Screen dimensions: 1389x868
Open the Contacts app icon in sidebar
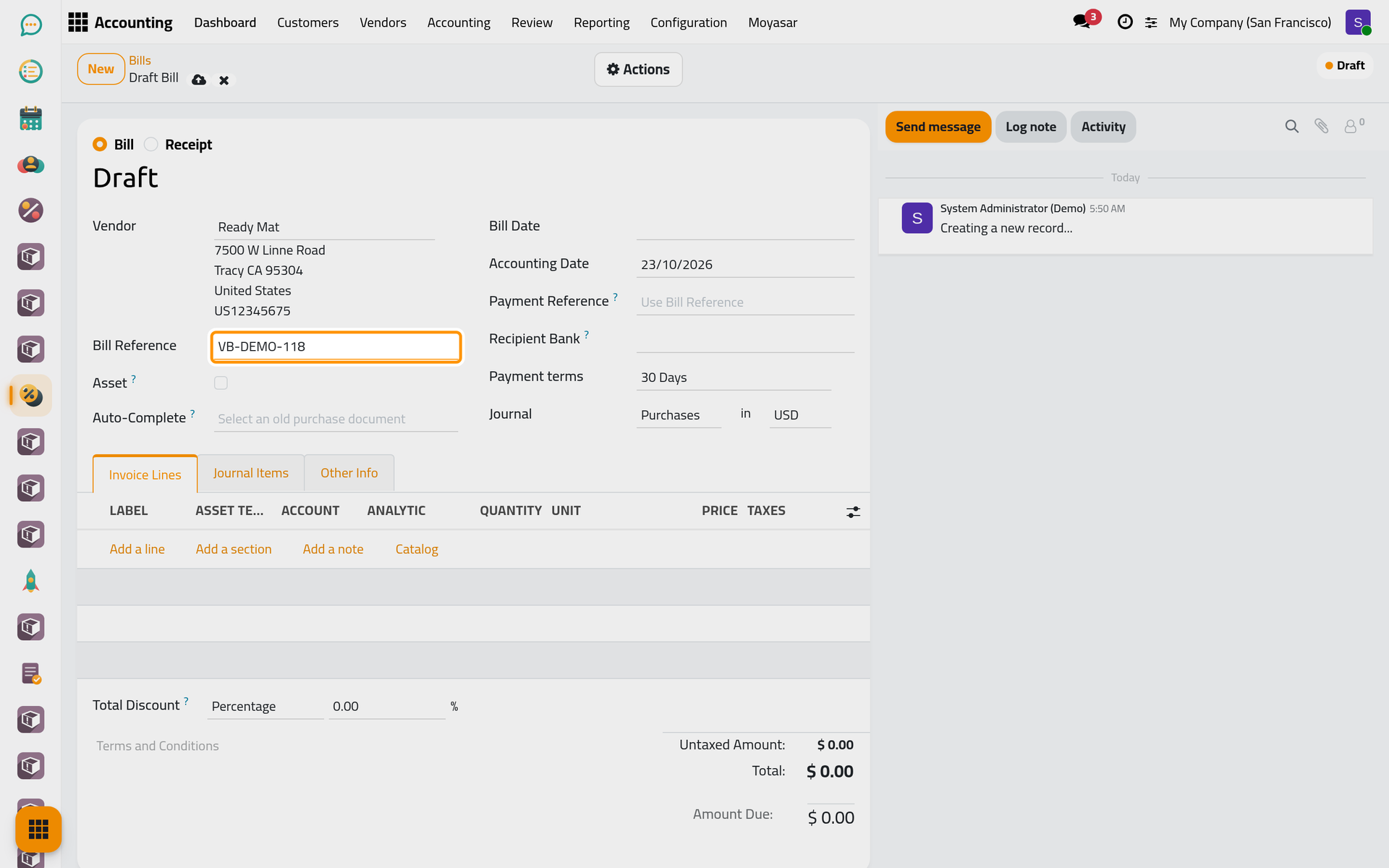(30, 164)
